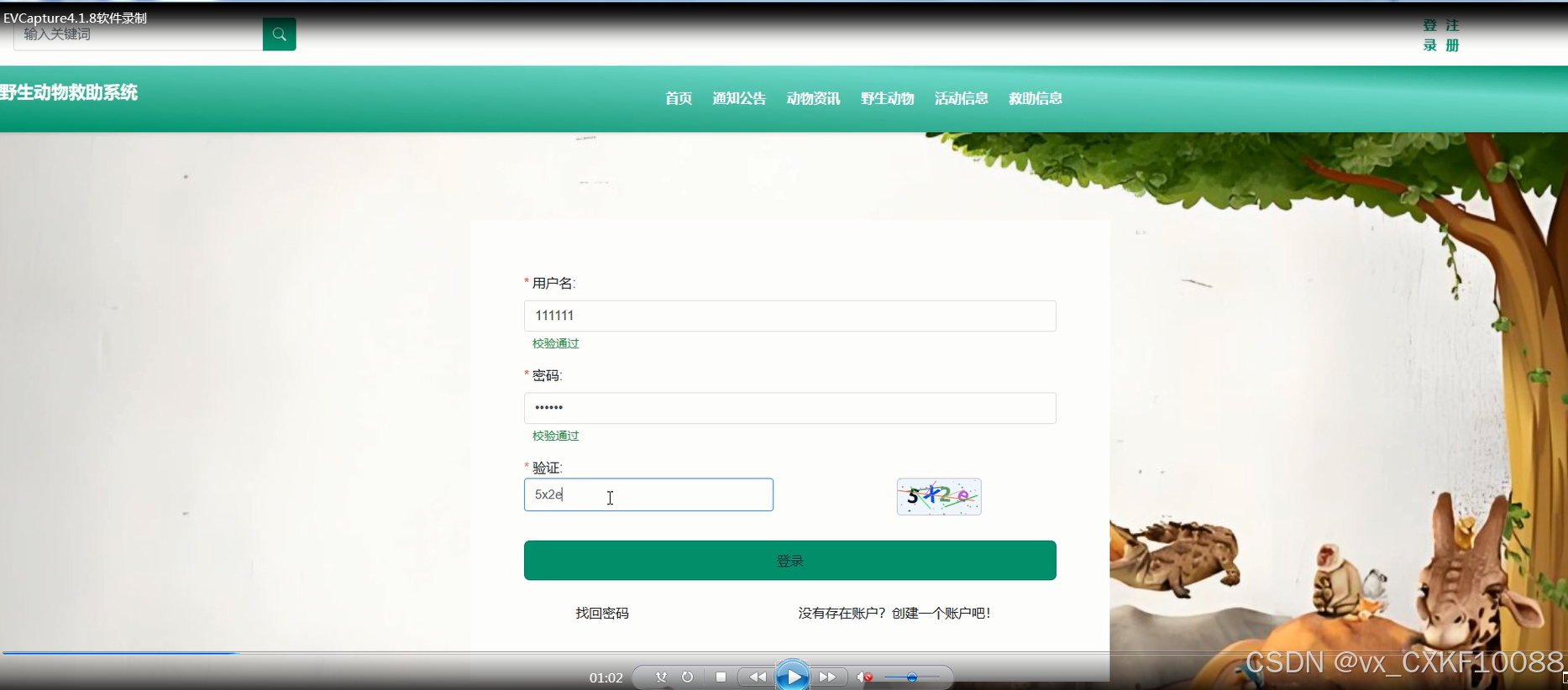Fast-forward the video with the next button

click(828, 677)
